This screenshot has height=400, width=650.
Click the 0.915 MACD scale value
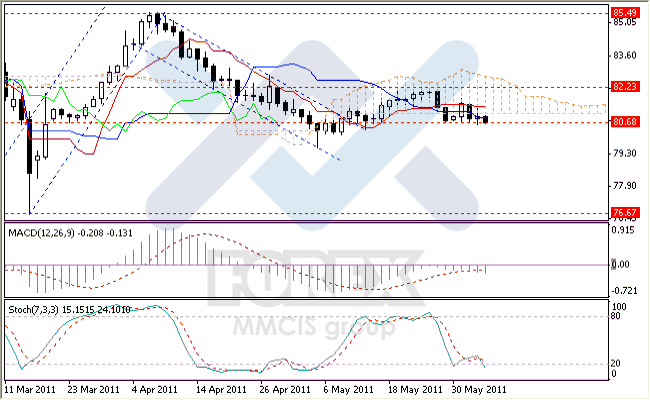(623, 230)
